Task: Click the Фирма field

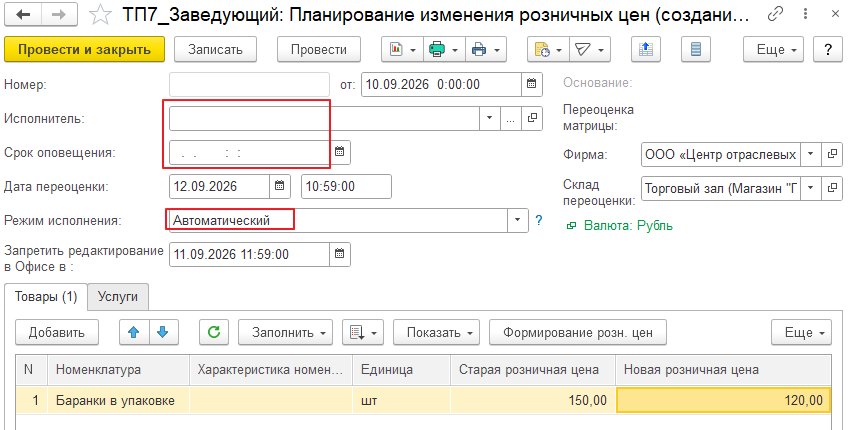Action: click(x=720, y=155)
